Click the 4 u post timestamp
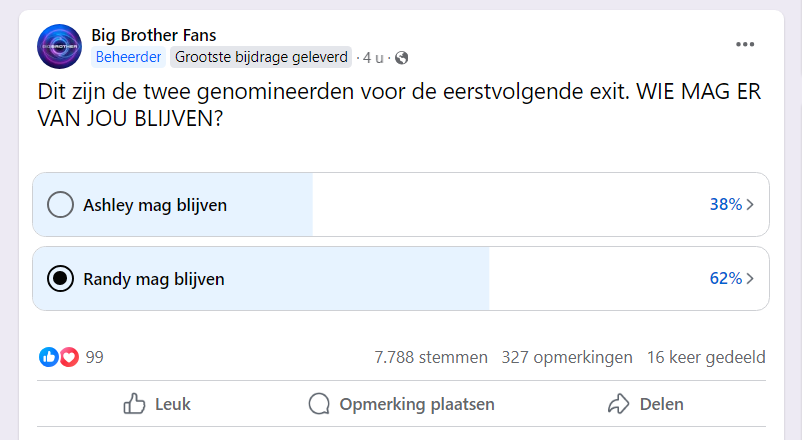 373,58
